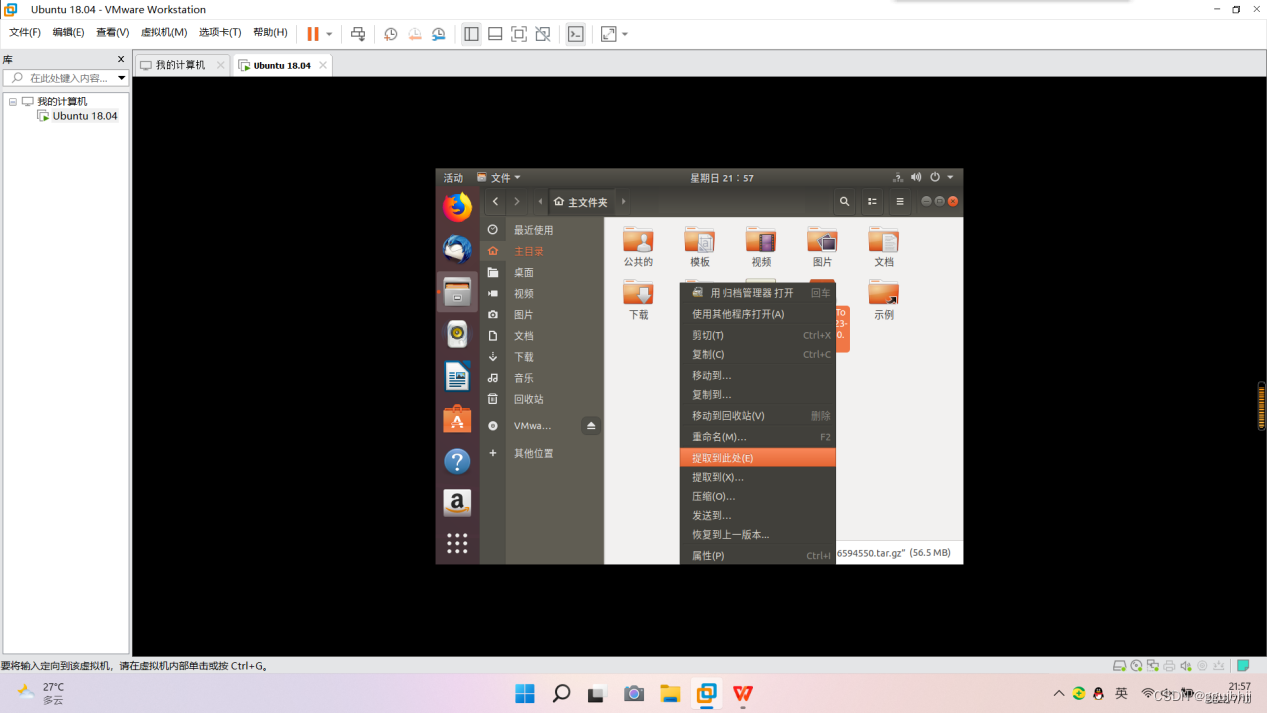This screenshot has height=713, width=1267.
Task: Toggle the thumbnail bar view icon
Action: (495, 34)
